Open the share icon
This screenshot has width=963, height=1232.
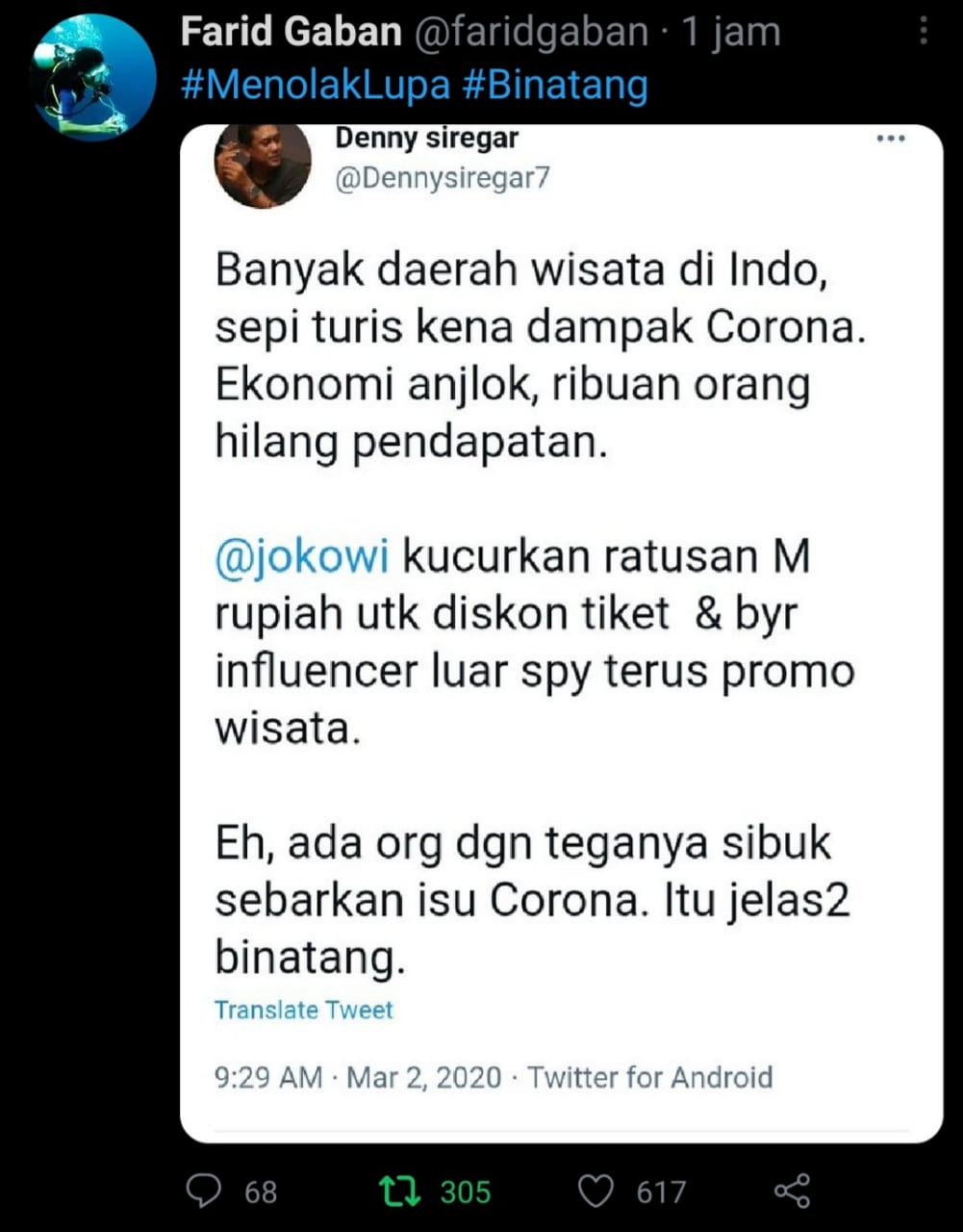click(x=792, y=1192)
